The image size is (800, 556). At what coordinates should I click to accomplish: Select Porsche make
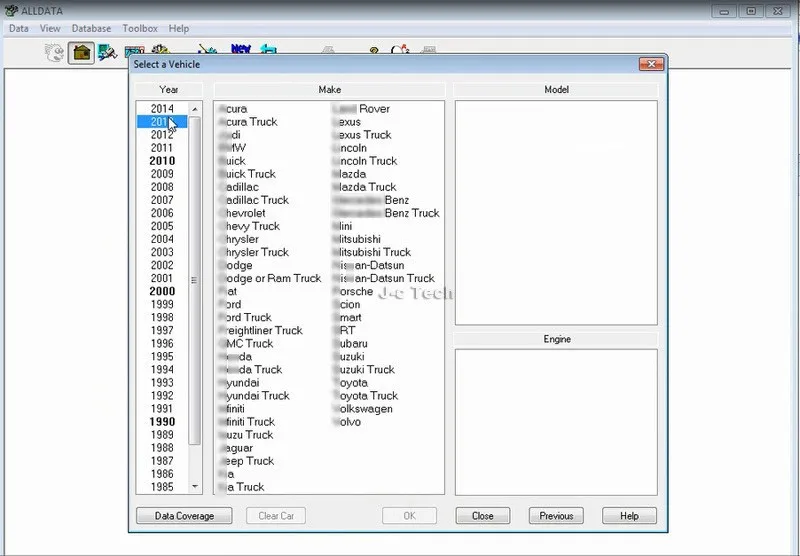(x=353, y=291)
